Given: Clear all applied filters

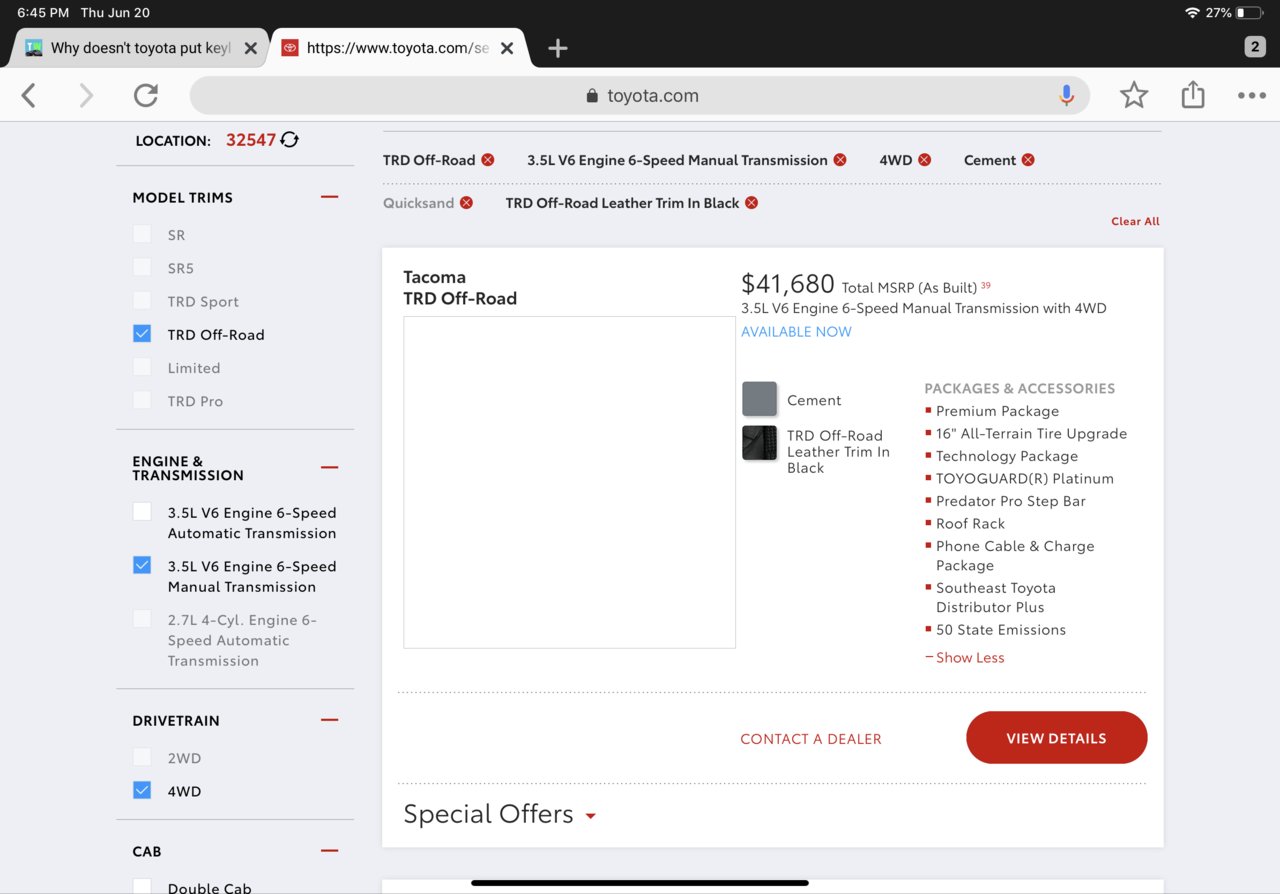Looking at the screenshot, I should pyautogui.click(x=1135, y=221).
